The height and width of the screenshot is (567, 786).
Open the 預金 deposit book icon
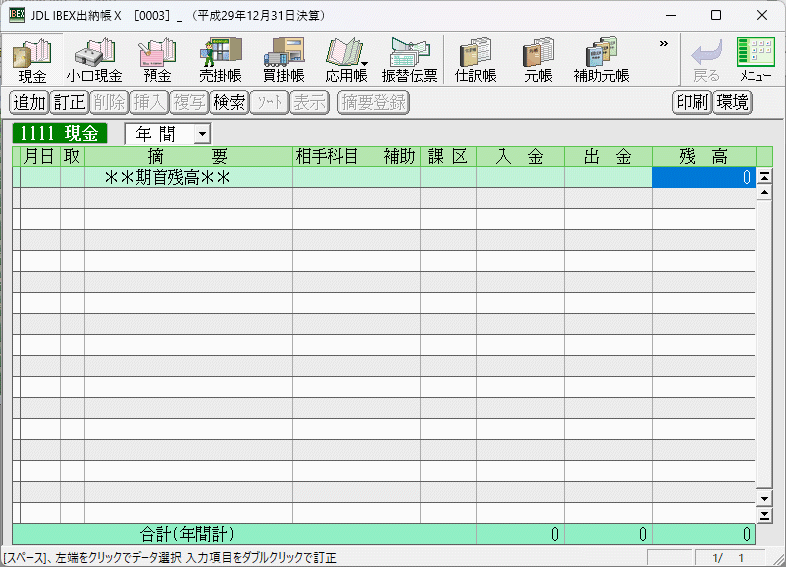tap(157, 60)
